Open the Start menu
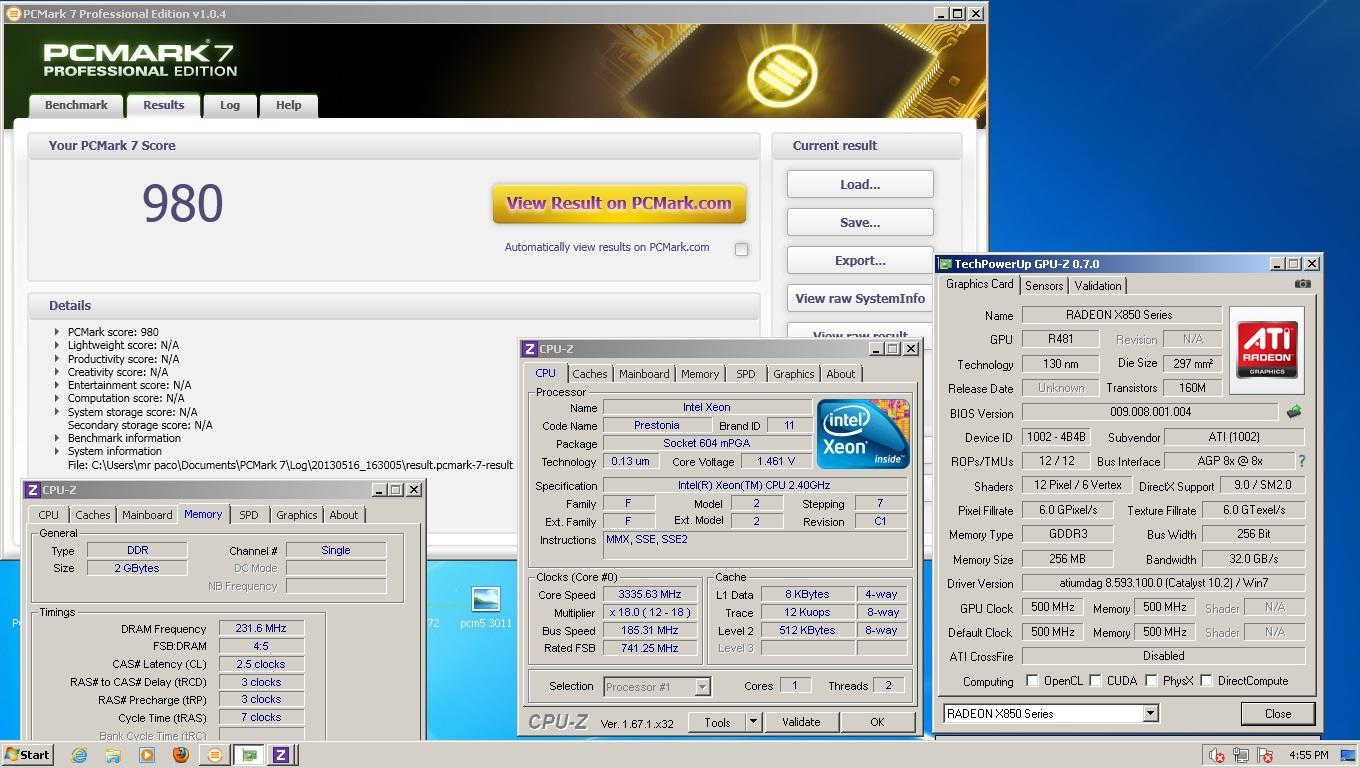This screenshot has width=1360, height=768. click(x=28, y=755)
